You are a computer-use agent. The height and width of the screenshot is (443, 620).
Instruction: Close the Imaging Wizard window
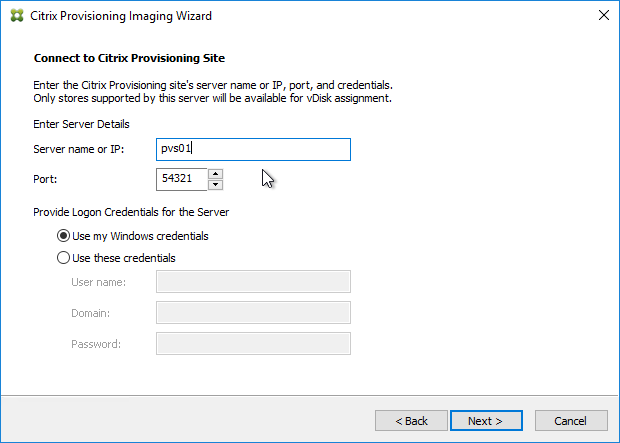click(603, 15)
